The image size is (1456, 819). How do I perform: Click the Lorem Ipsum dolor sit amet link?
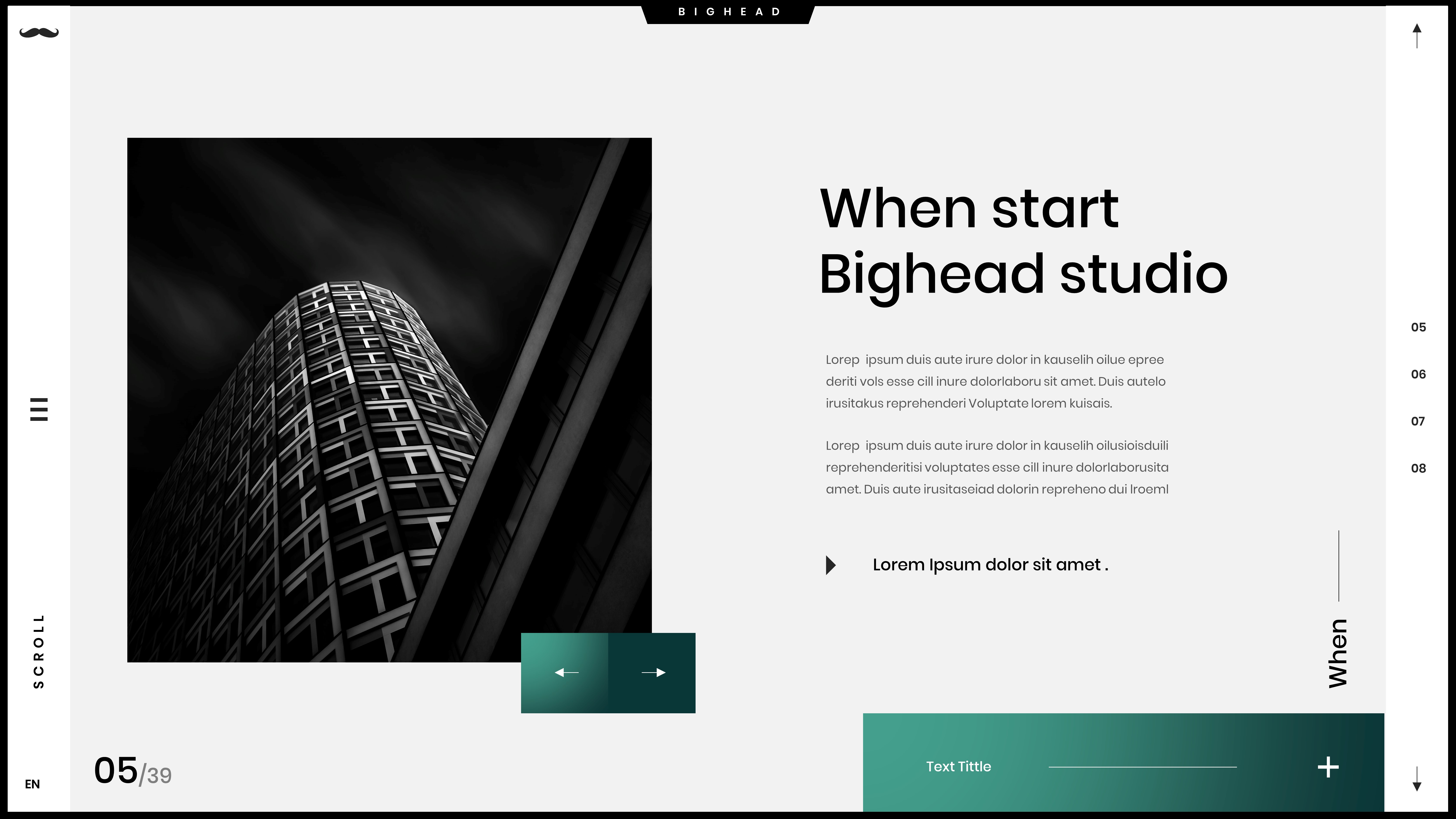click(990, 565)
